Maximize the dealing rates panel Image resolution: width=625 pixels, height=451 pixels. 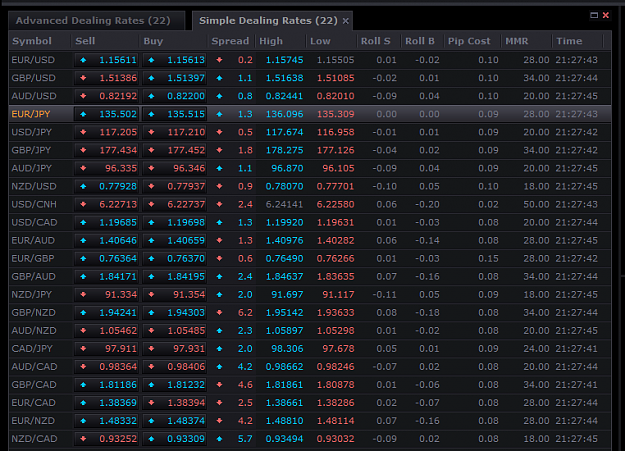tap(594, 15)
